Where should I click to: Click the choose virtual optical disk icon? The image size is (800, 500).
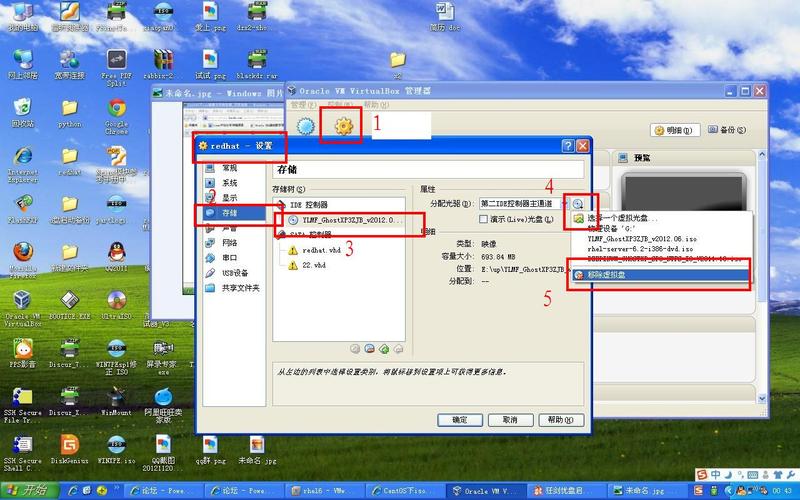coord(578,203)
